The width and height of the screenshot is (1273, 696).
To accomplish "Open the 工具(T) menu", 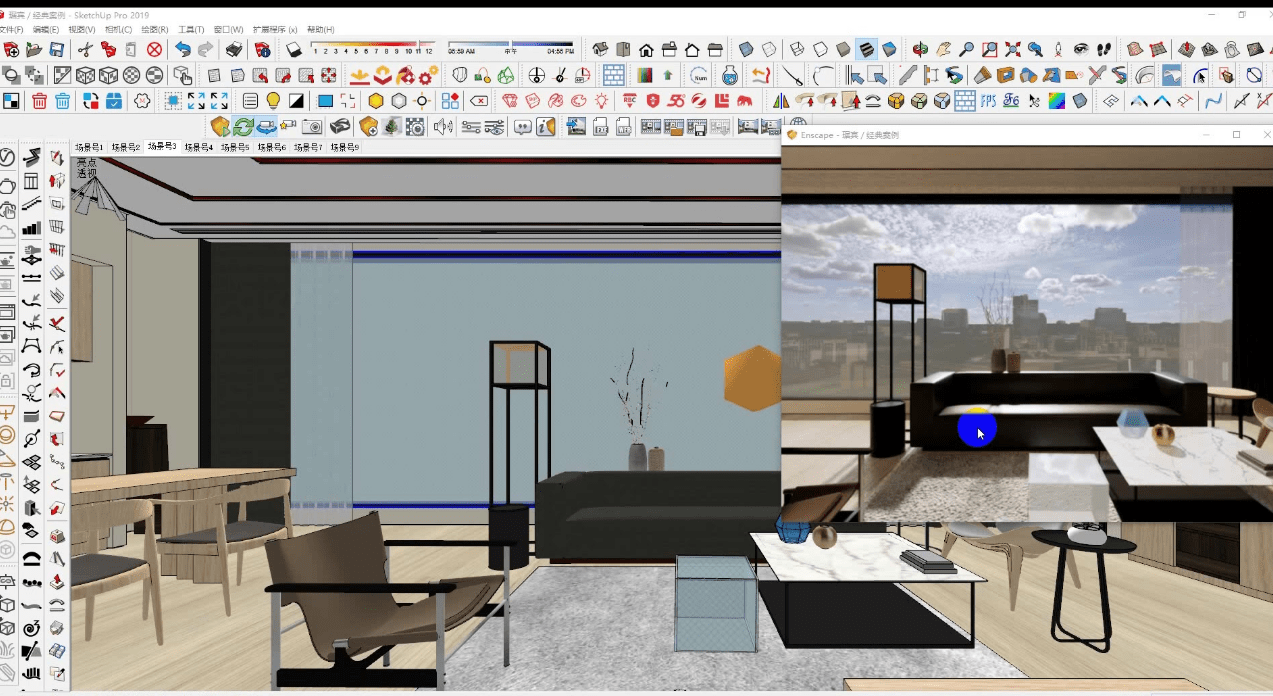I will click(x=191, y=30).
